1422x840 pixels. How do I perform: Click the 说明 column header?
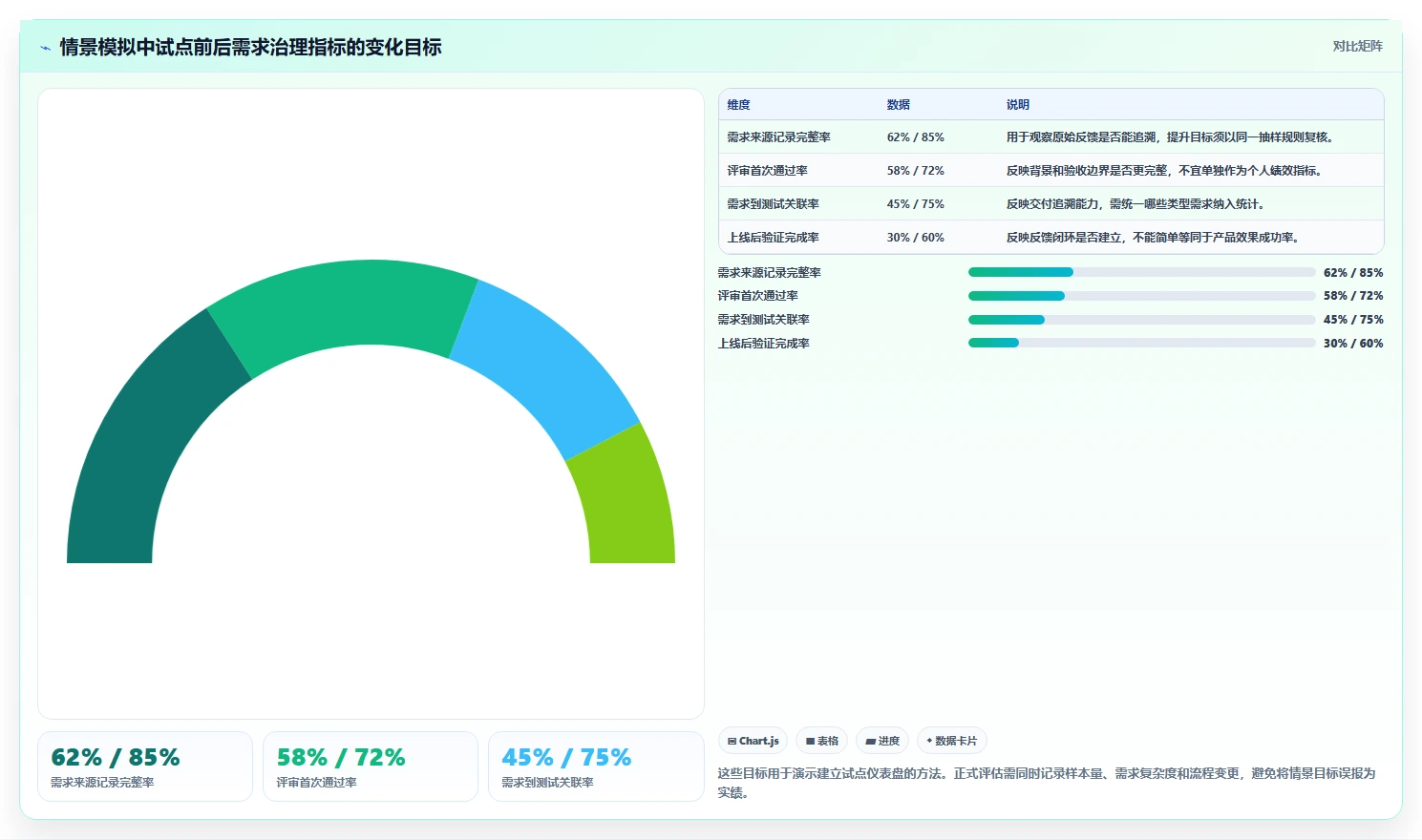(1018, 105)
